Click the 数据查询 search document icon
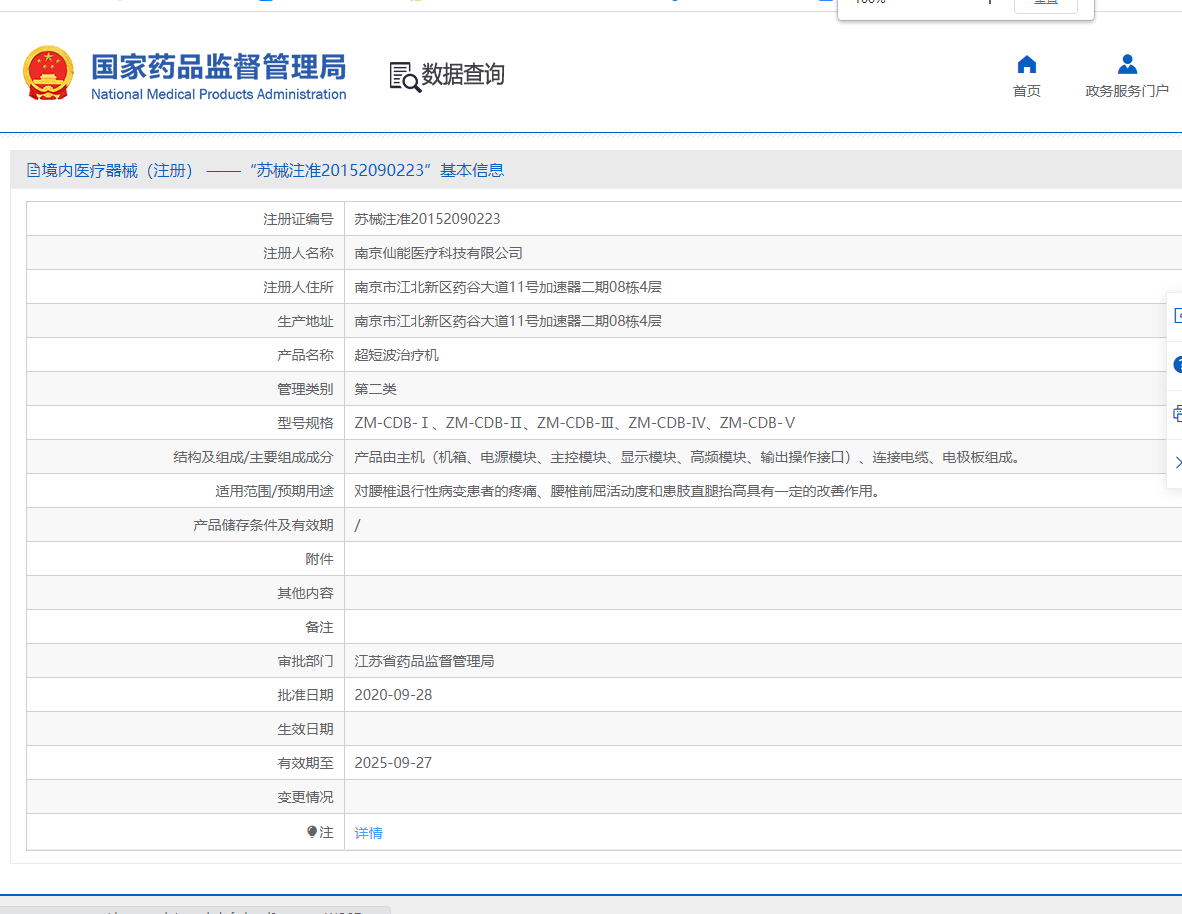 pos(405,77)
